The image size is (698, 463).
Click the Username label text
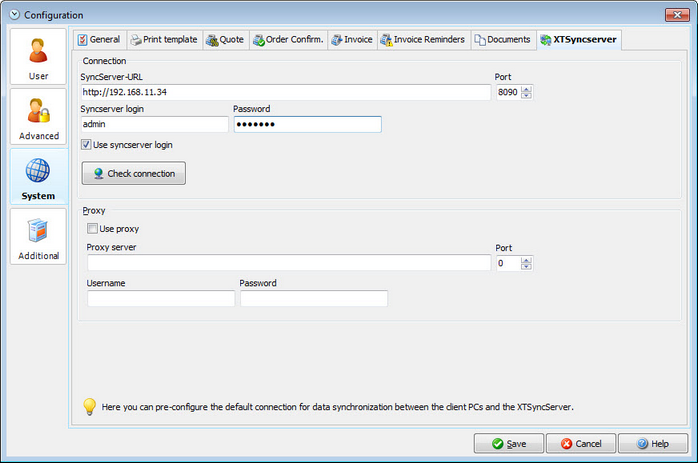click(x=106, y=283)
